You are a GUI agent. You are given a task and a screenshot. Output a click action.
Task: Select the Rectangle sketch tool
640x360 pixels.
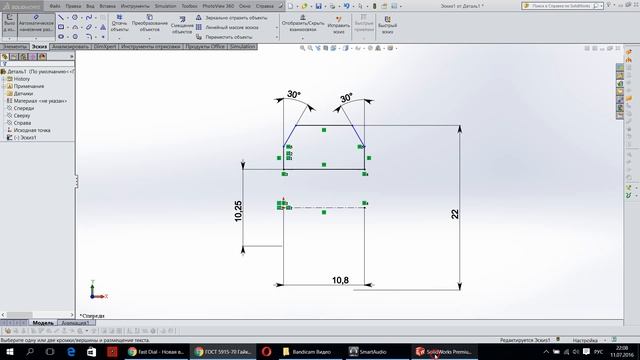coord(61,27)
